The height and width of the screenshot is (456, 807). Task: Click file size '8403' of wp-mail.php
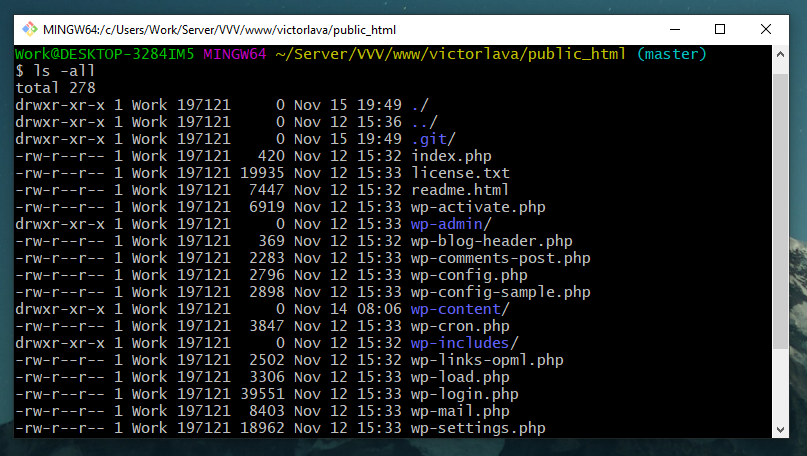267,411
